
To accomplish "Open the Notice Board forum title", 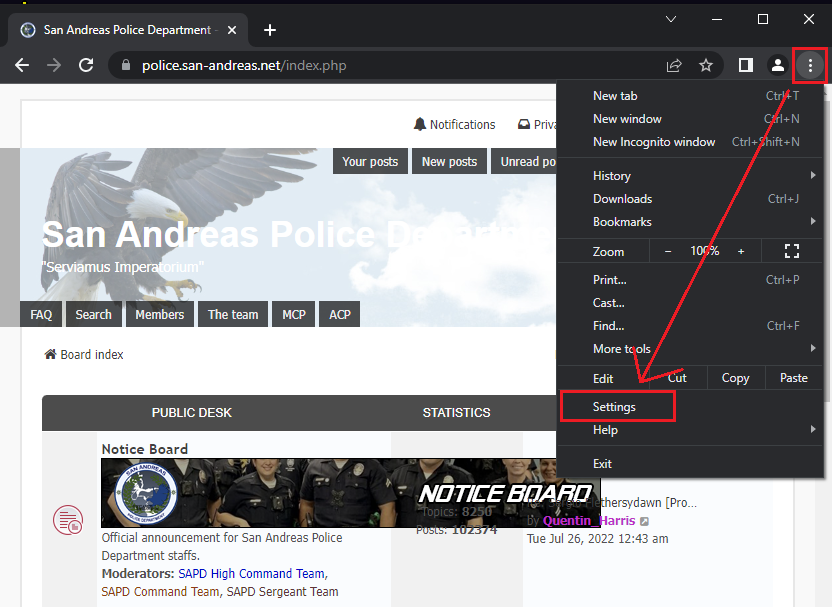I will click(x=145, y=449).
